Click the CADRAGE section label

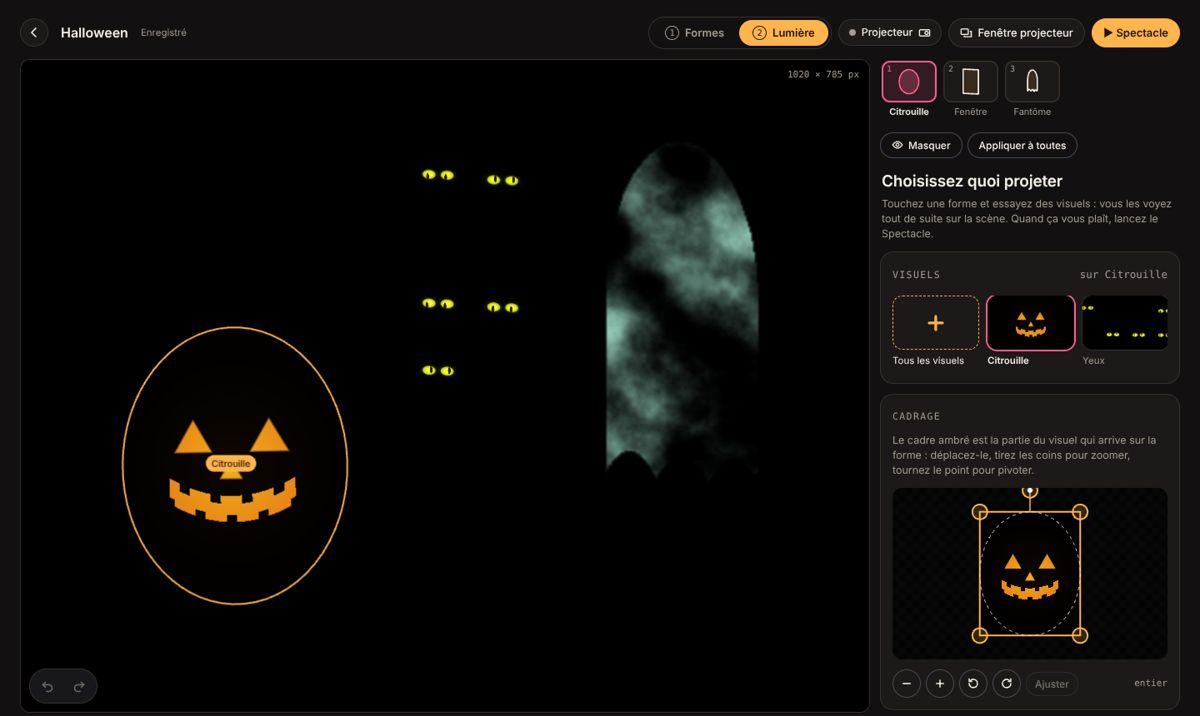pyautogui.click(x=916, y=416)
